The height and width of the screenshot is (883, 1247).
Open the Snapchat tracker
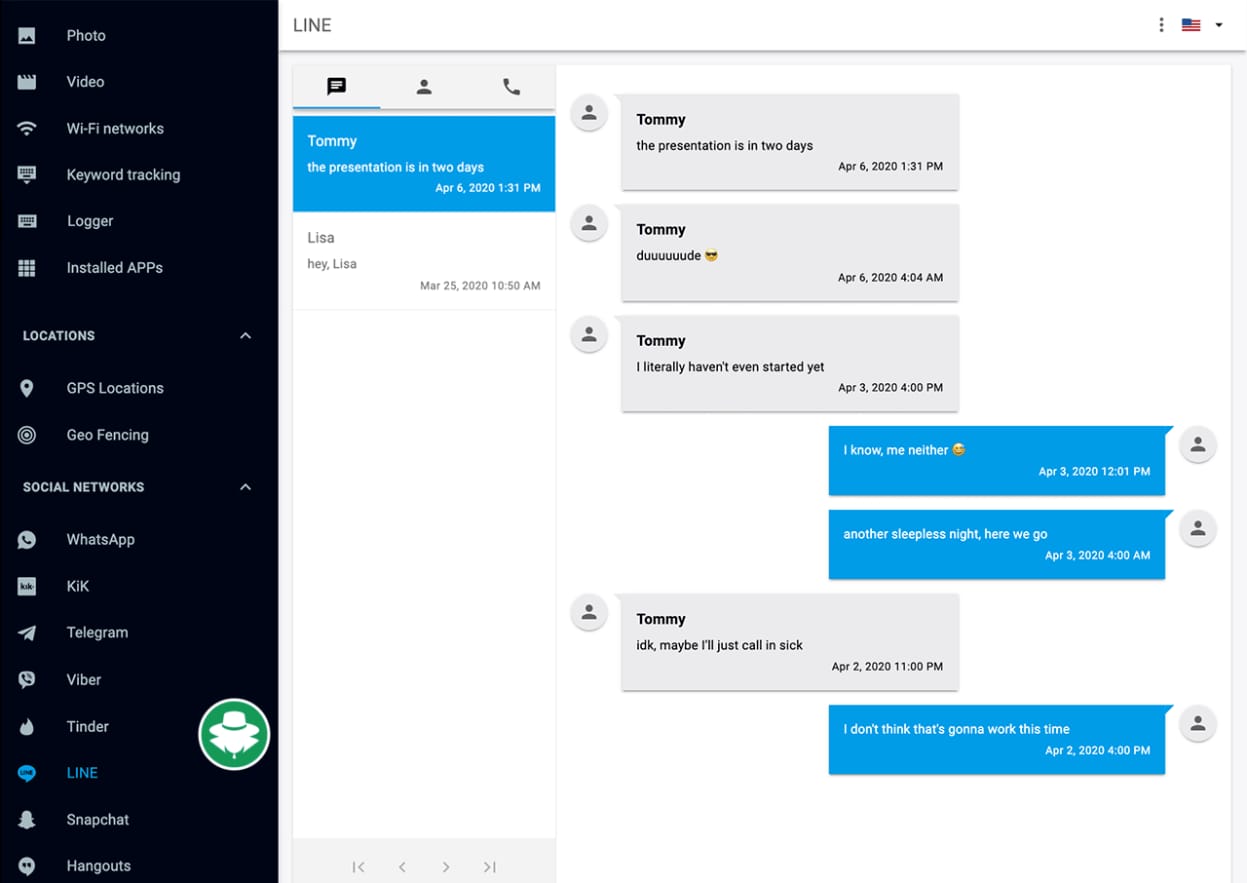[x=97, y=819]
